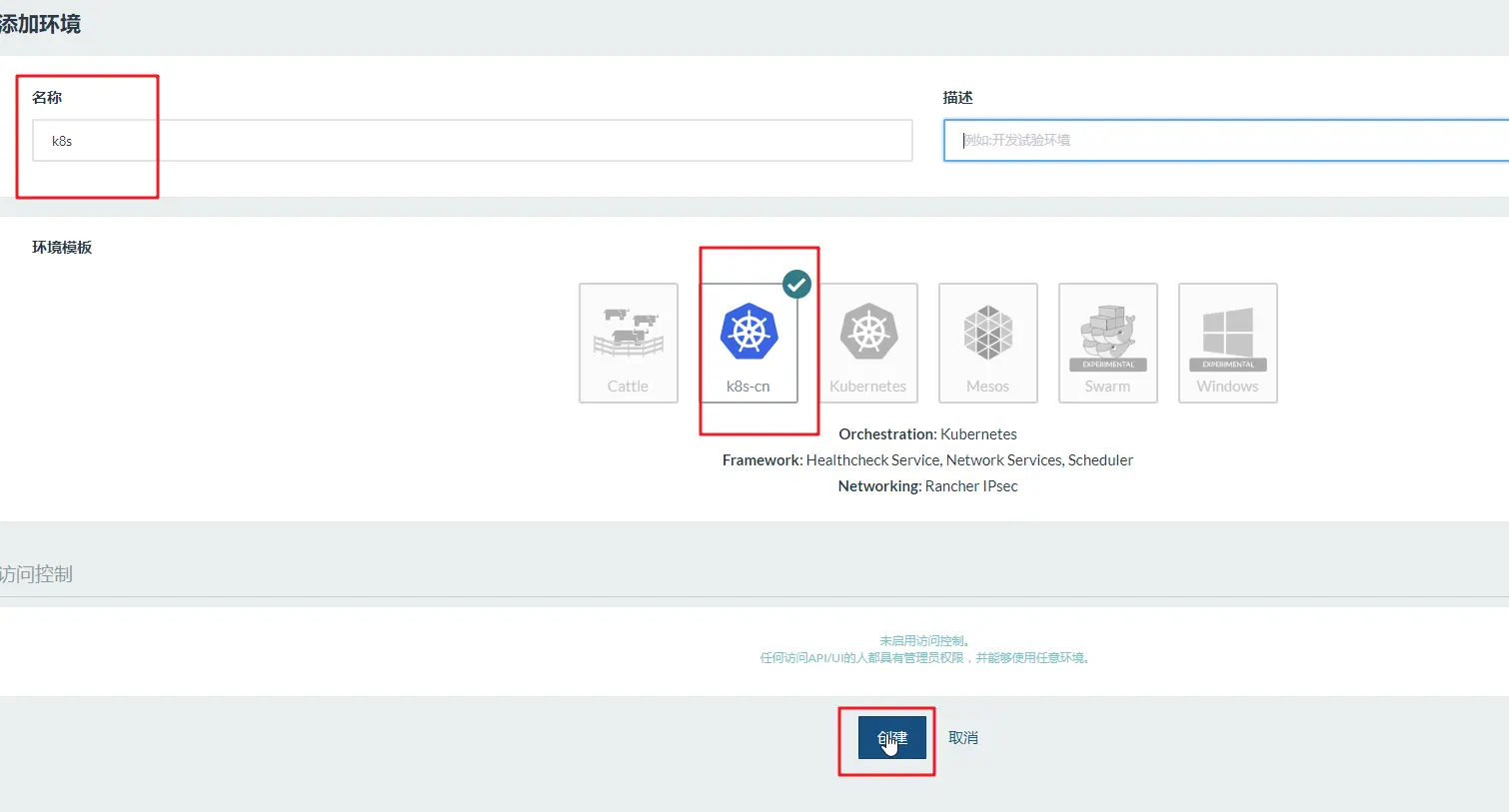The width and height of the screenshot is (1509, 812).
Task: Click the 名称 field label
Action: coord(47,98)
